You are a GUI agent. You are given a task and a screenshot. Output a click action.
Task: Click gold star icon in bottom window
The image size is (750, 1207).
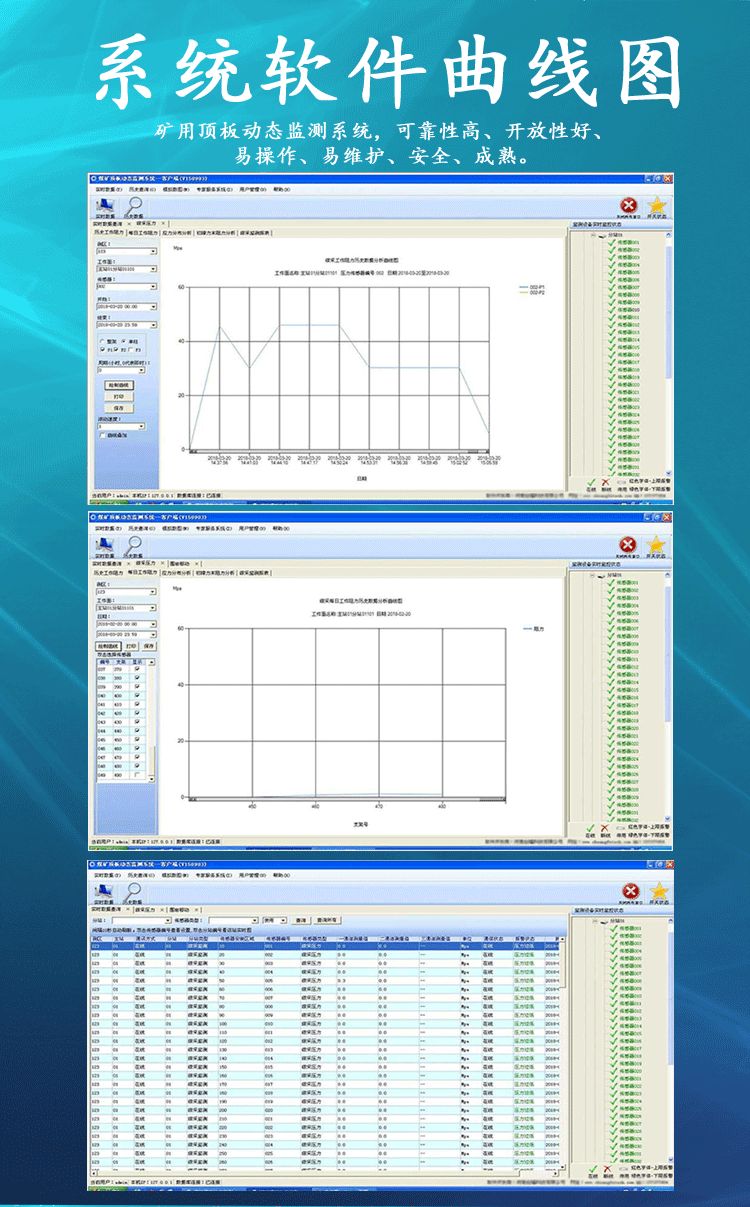657,890
